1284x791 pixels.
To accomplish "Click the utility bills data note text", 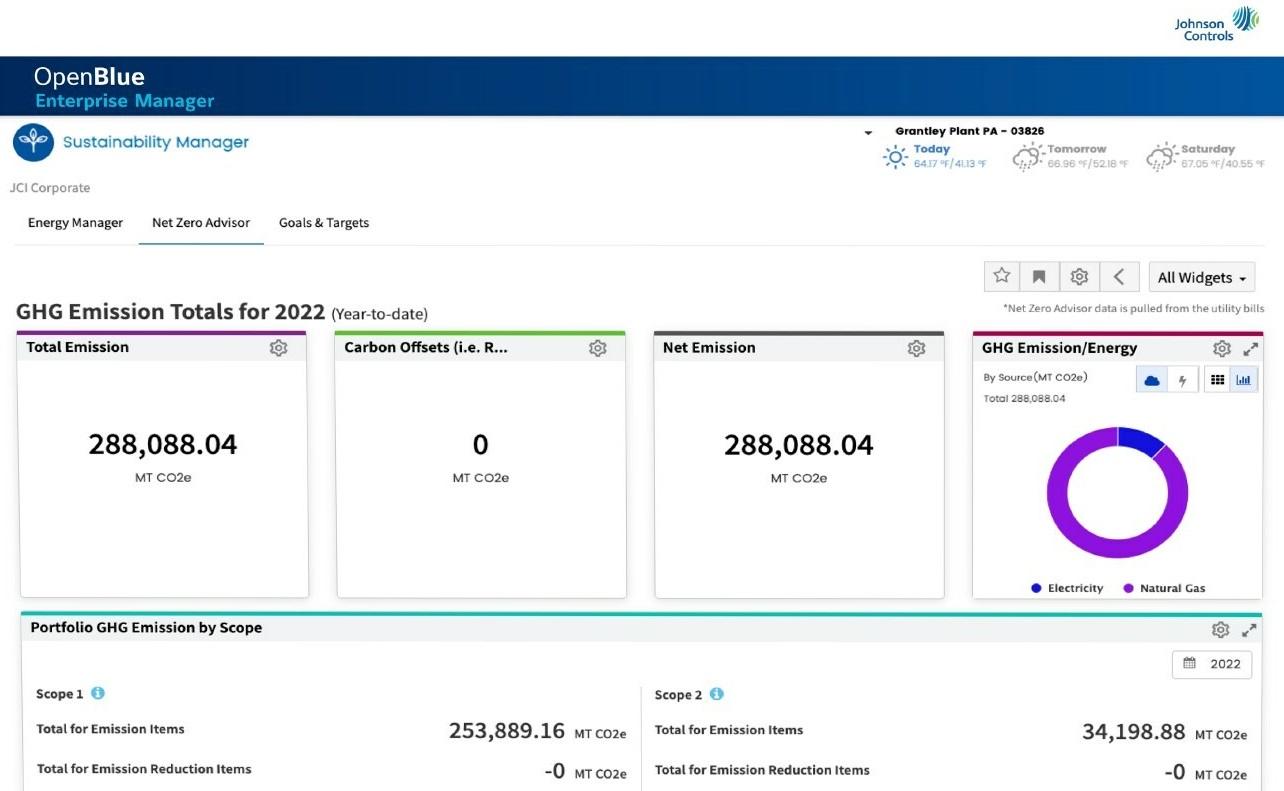I will tap(1133, 308).
